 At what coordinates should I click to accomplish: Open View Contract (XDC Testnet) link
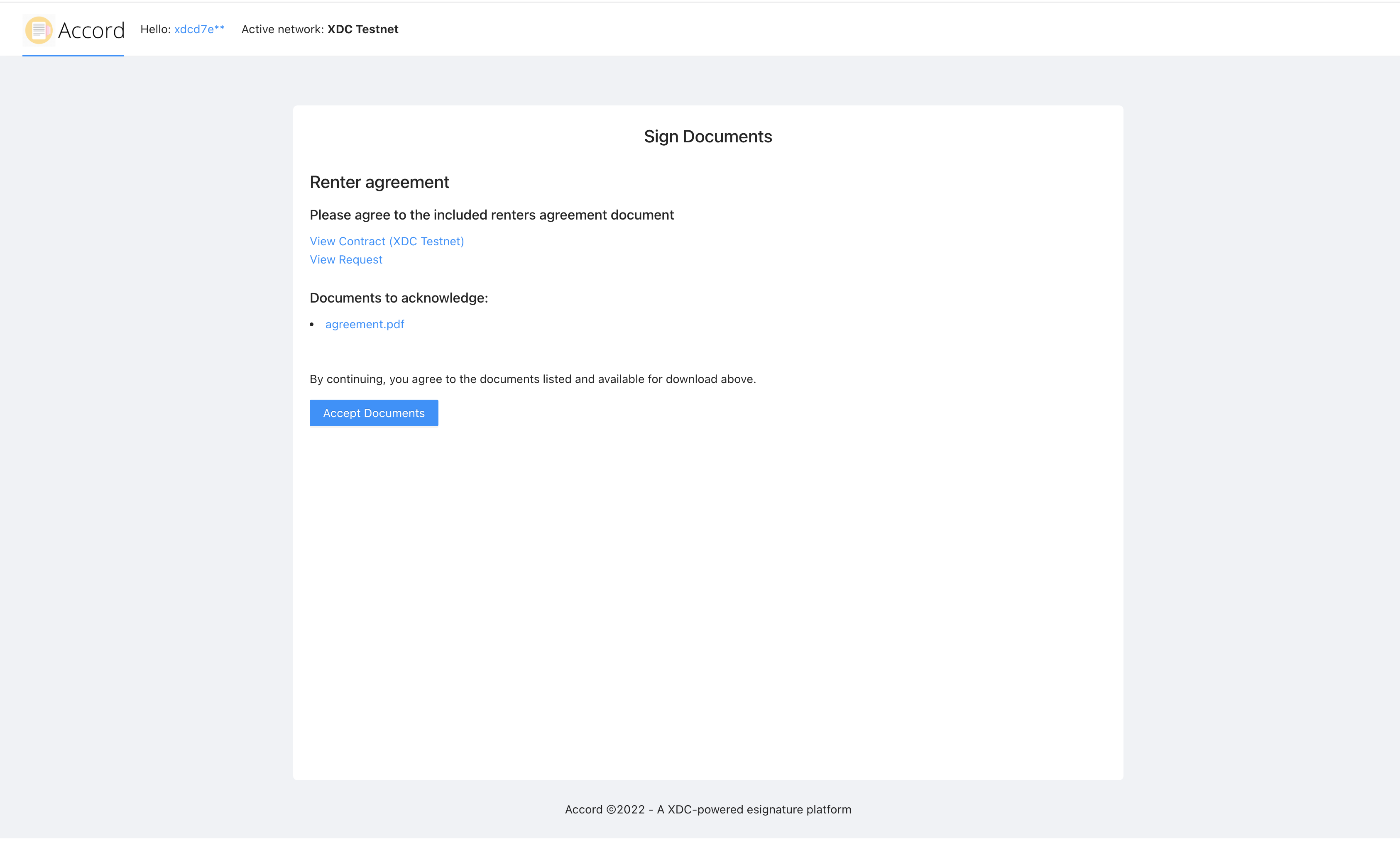[x=387, y=242]
